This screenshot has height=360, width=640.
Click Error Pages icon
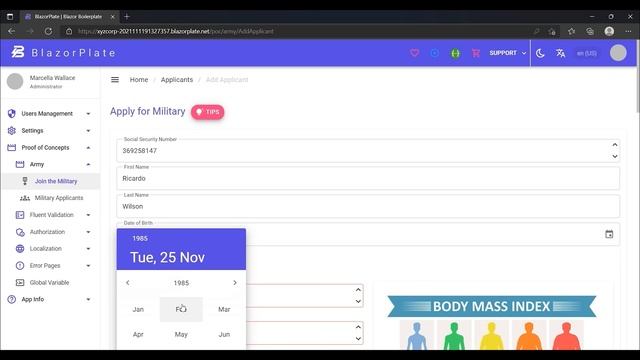[20, 265]
